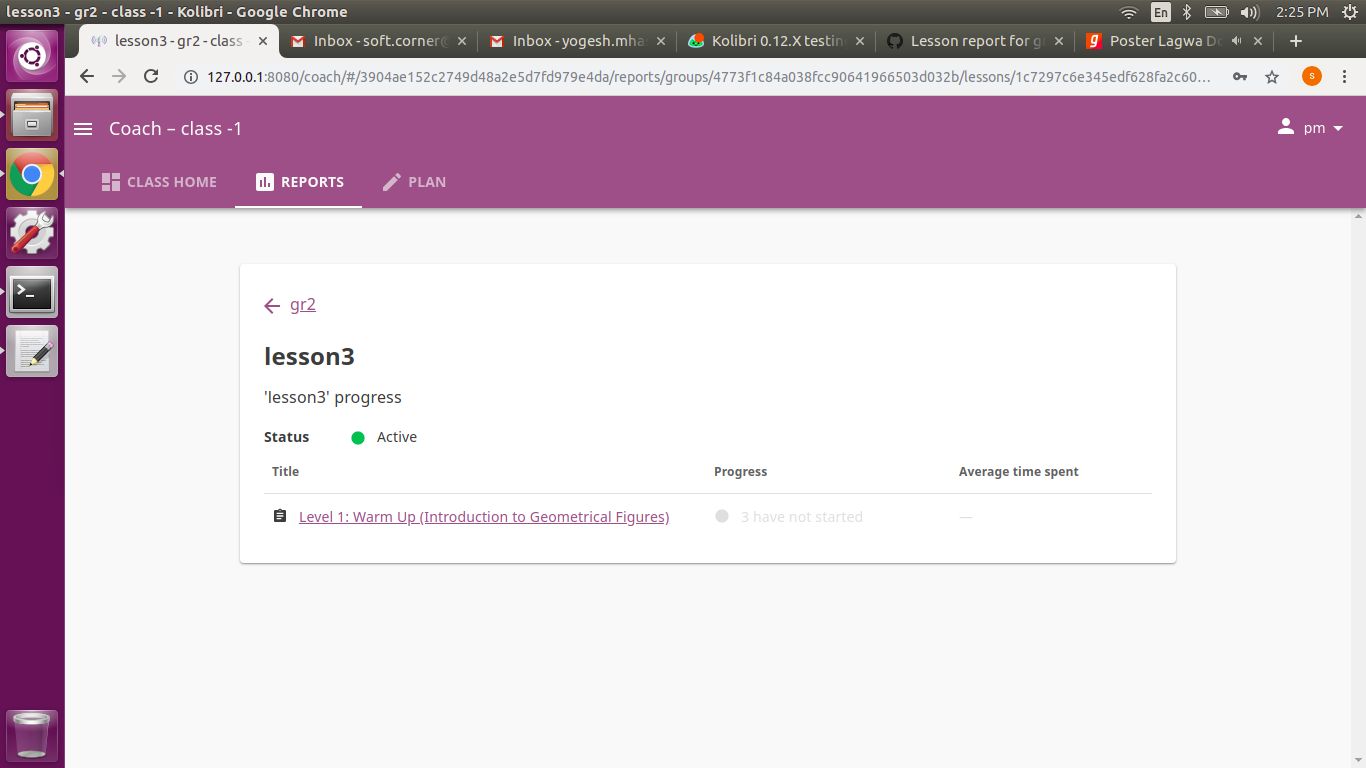Open the gr2 group link
Image resolution: width=1366 pixels, height=768 pixels.
tap(303, 304)
